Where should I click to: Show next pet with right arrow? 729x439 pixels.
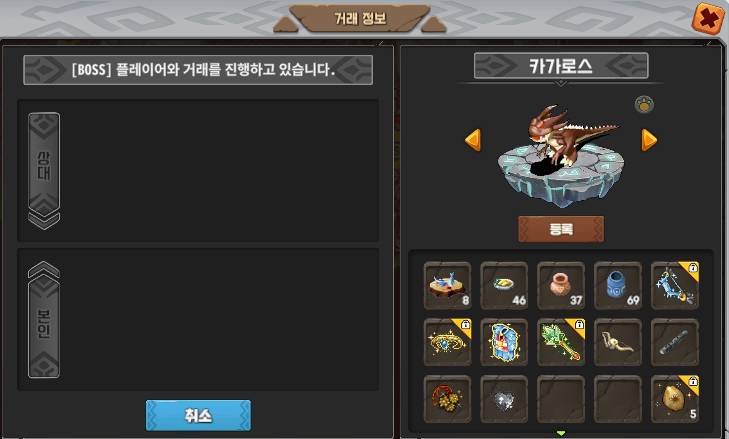(x=649, y=140)
